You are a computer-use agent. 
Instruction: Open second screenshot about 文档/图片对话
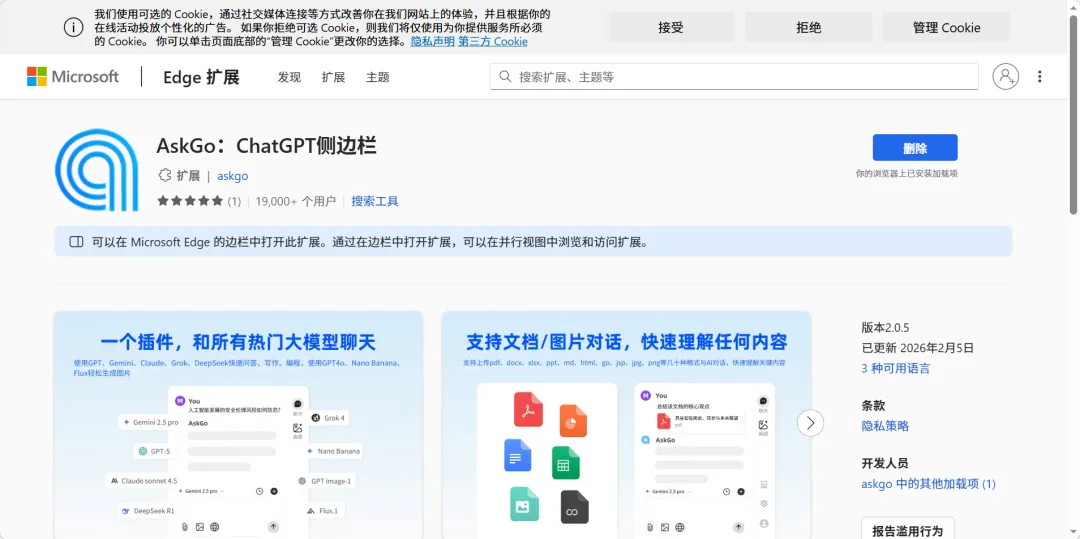click(x=626, y=425)
